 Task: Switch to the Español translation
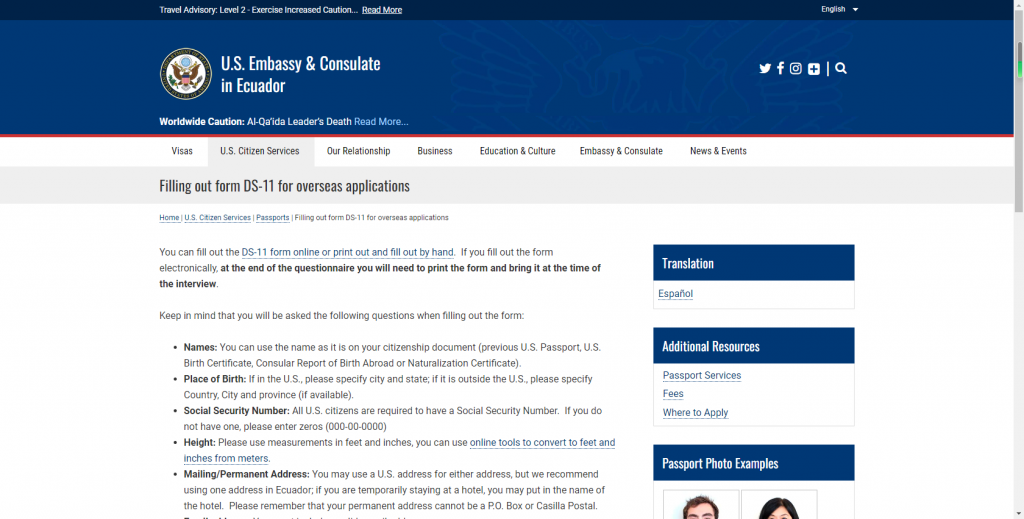point(675,294)
